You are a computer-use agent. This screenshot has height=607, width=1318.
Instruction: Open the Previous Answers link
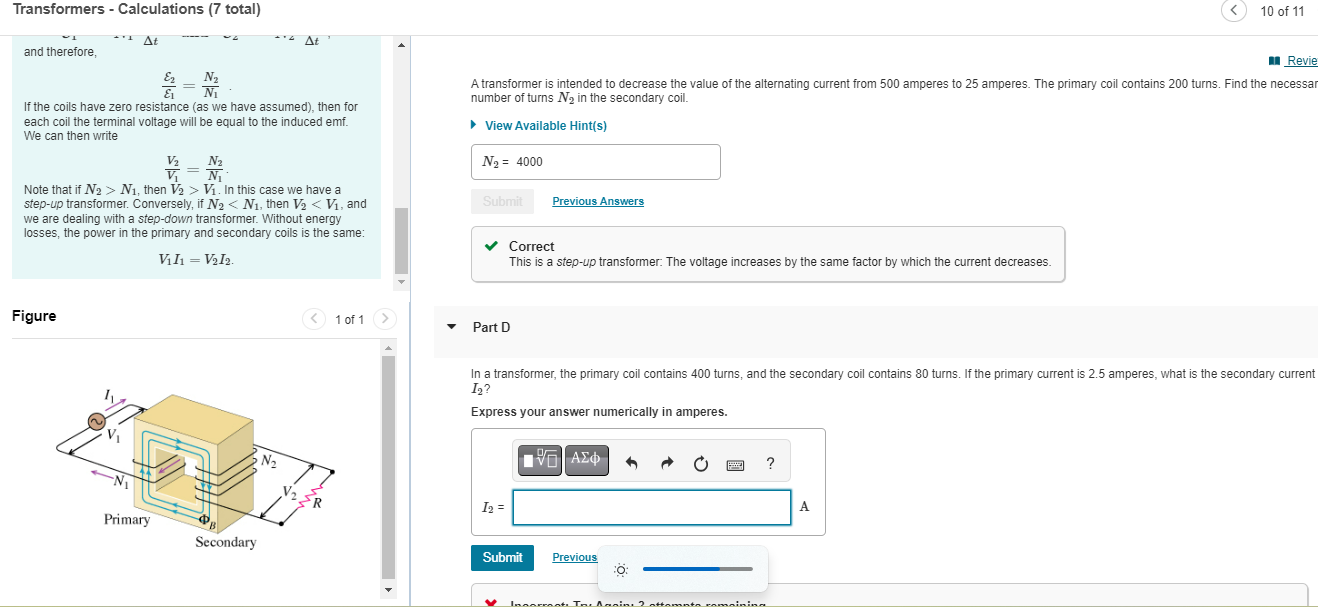pos(597,200)
